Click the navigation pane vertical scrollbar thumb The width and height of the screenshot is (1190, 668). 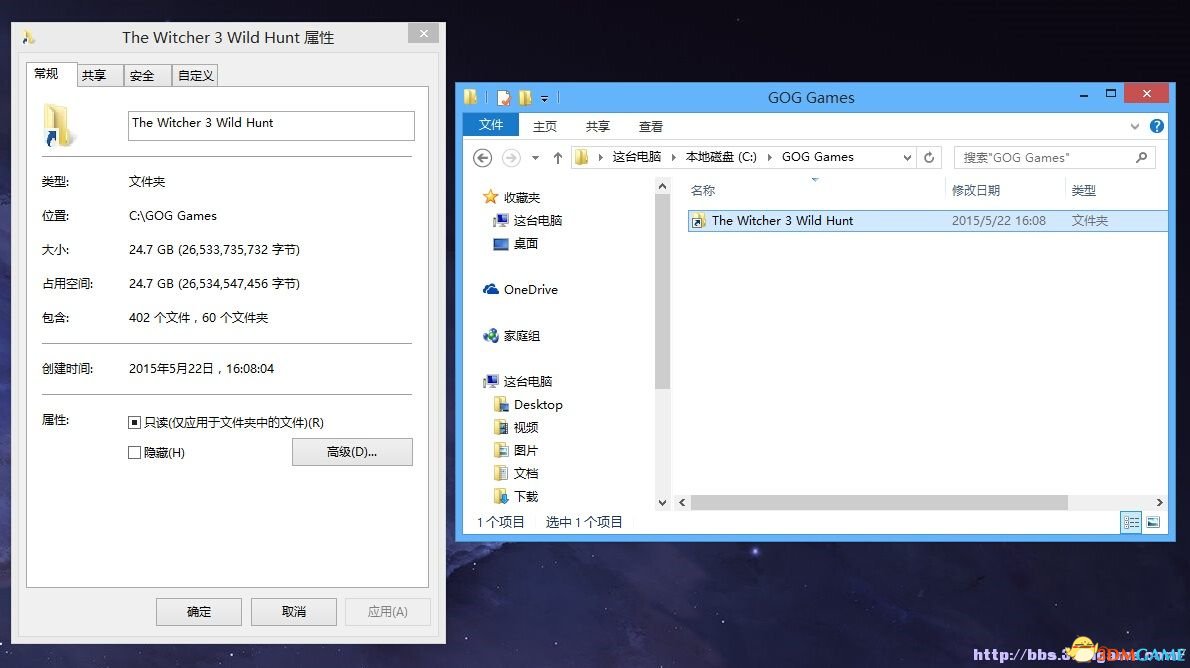[663, 291]
